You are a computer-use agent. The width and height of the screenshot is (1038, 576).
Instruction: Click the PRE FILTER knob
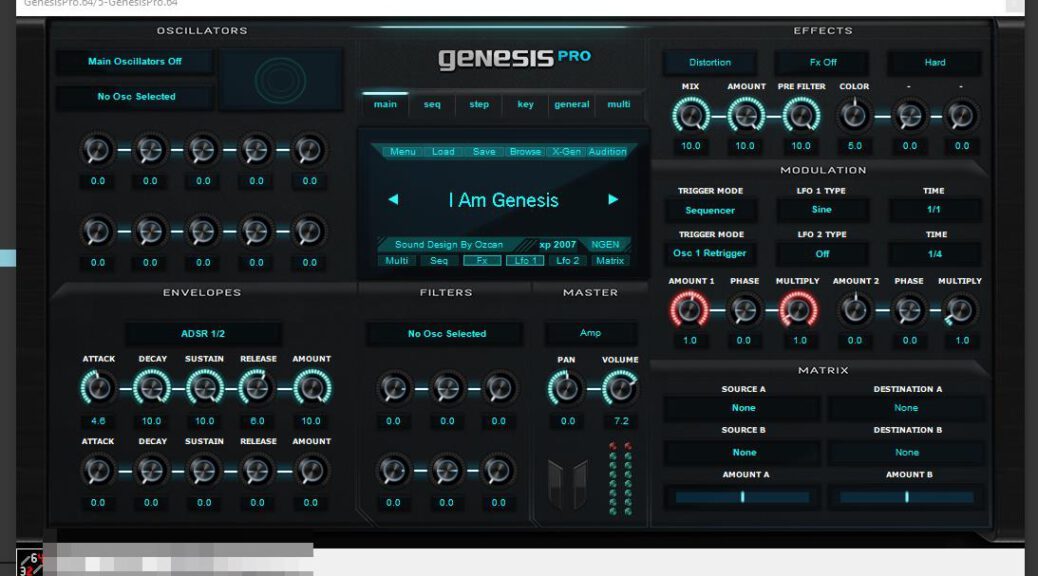coord(801,116)
